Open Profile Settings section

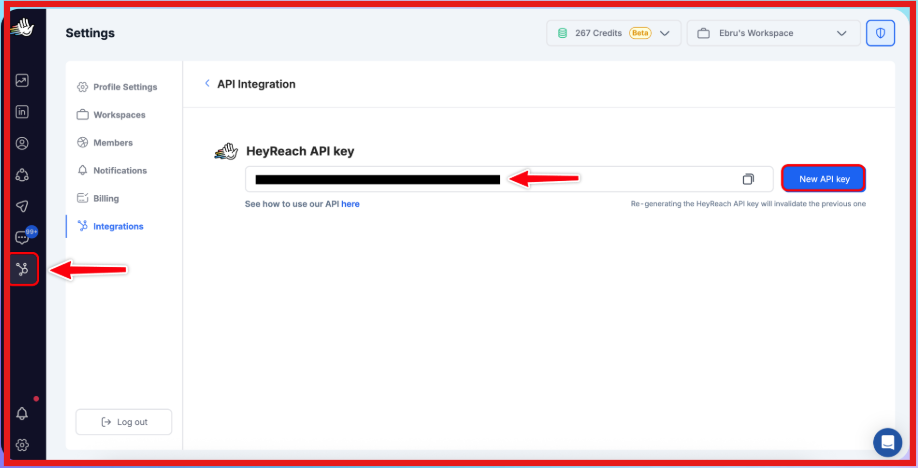click(x=117, y=87)
